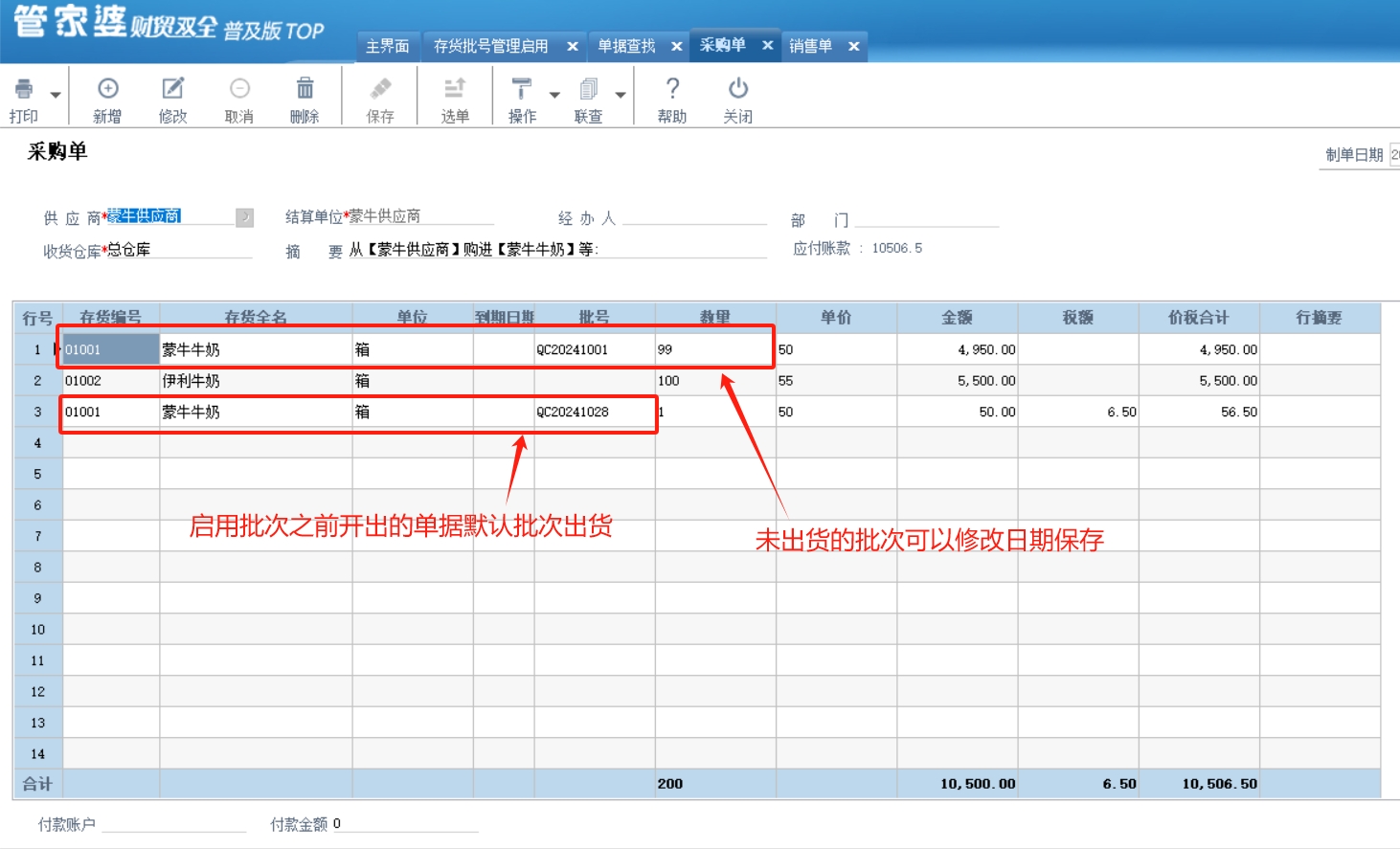Select cell 01001 in row 1
The width and height of the screenshot is (1400, 849).
pos(111,349)
